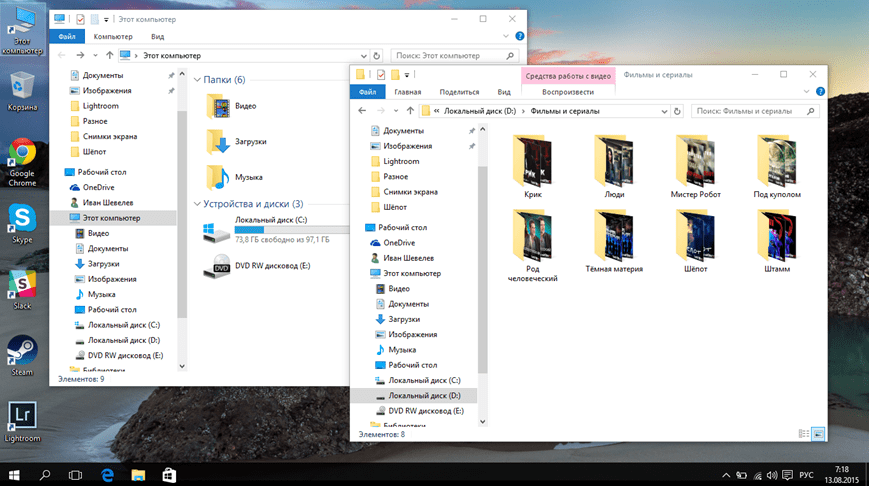
Task: Switch to large icons view in status bar
Action: point(819,434)
